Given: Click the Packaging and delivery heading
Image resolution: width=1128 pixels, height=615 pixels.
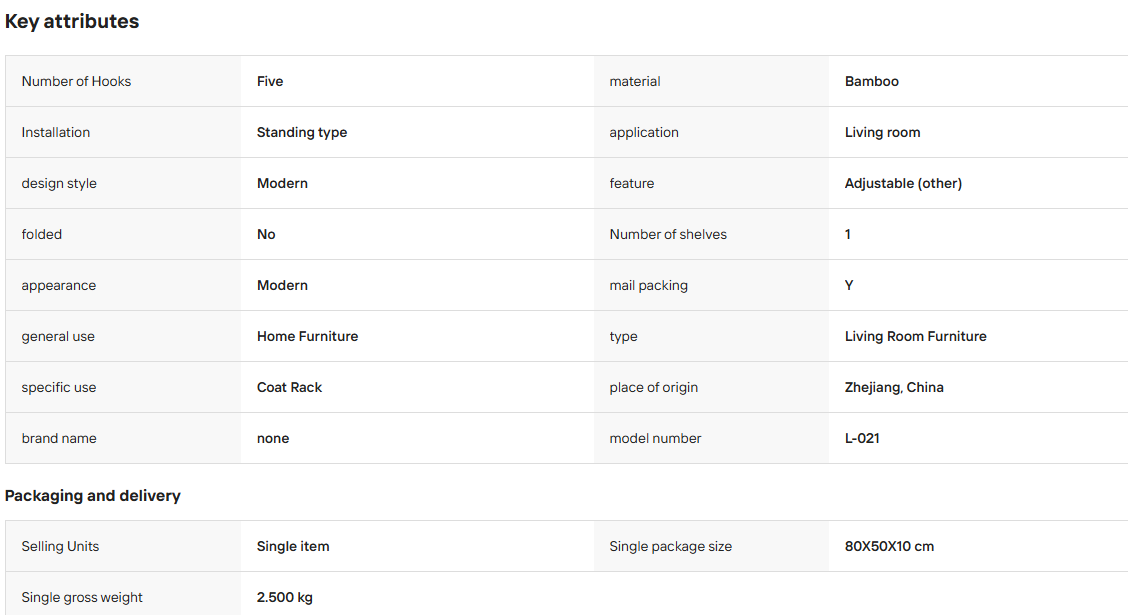Looking at the screenshot, I should click(92, 496).
